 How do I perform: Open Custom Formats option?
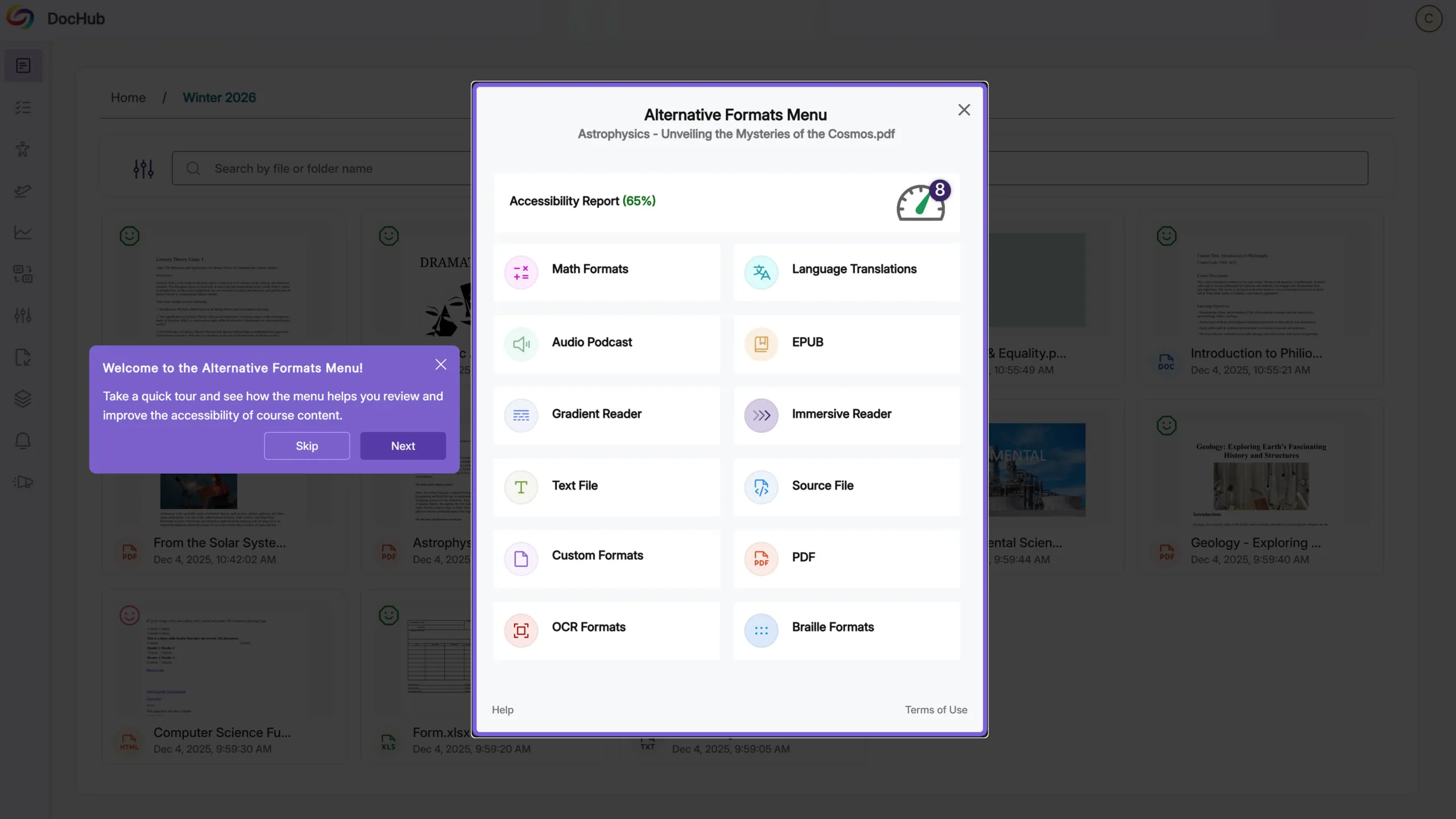(606, 557)
